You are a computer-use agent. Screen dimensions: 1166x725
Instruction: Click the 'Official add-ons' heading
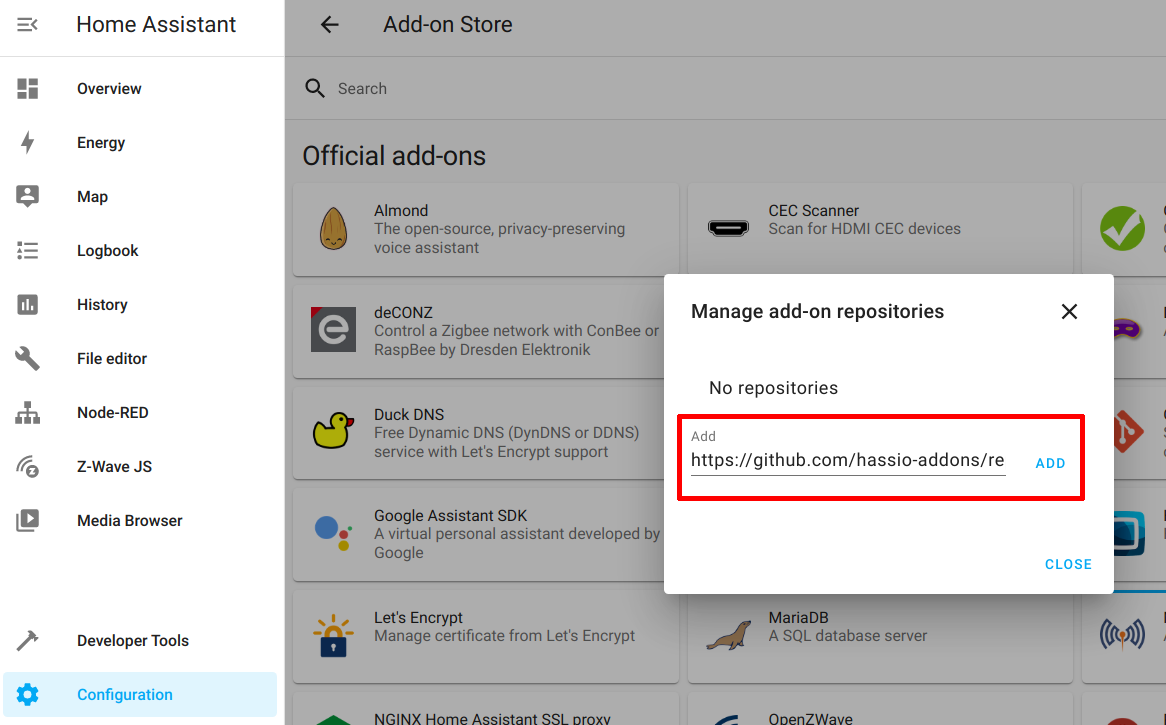[394, 156]
